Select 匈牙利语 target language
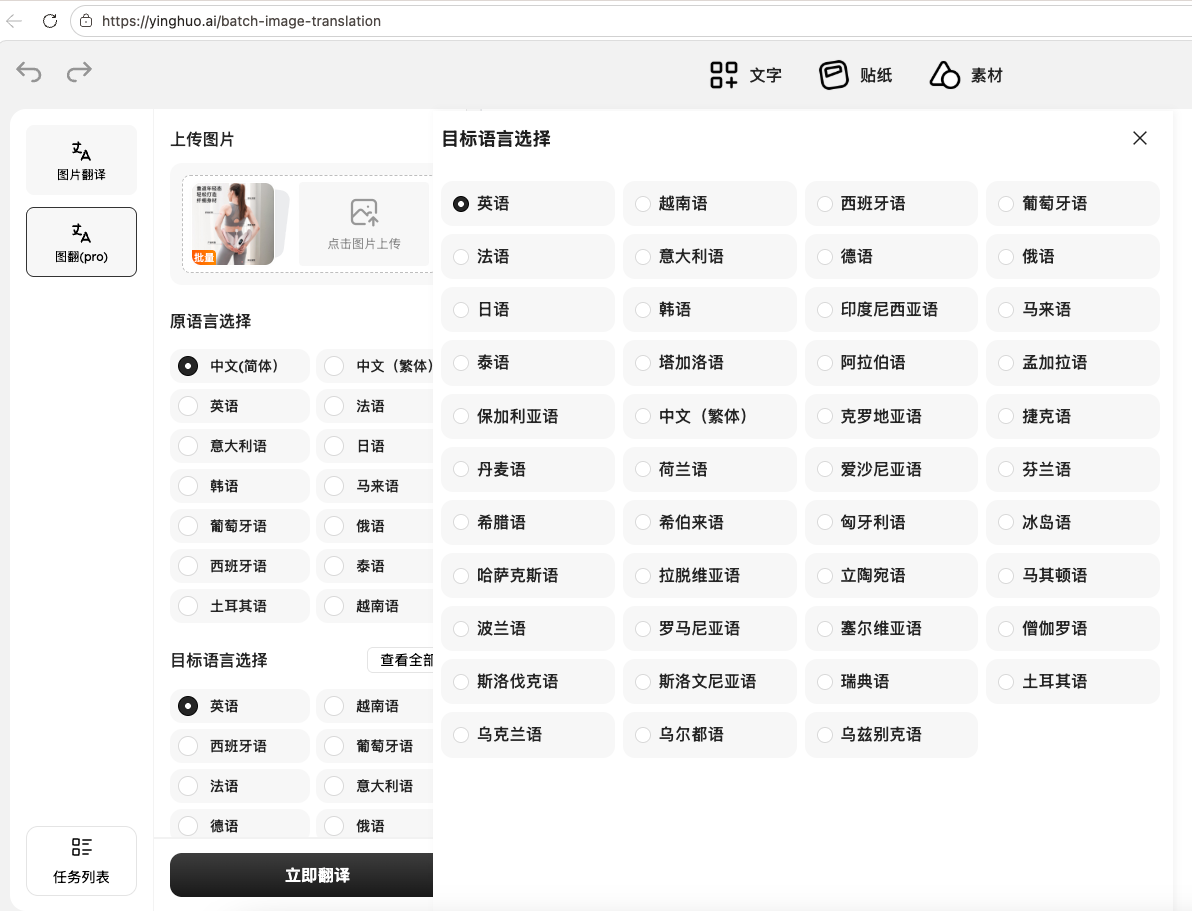Image resolution: width=1192 pixels, height=911 pixels. point(891,522)
